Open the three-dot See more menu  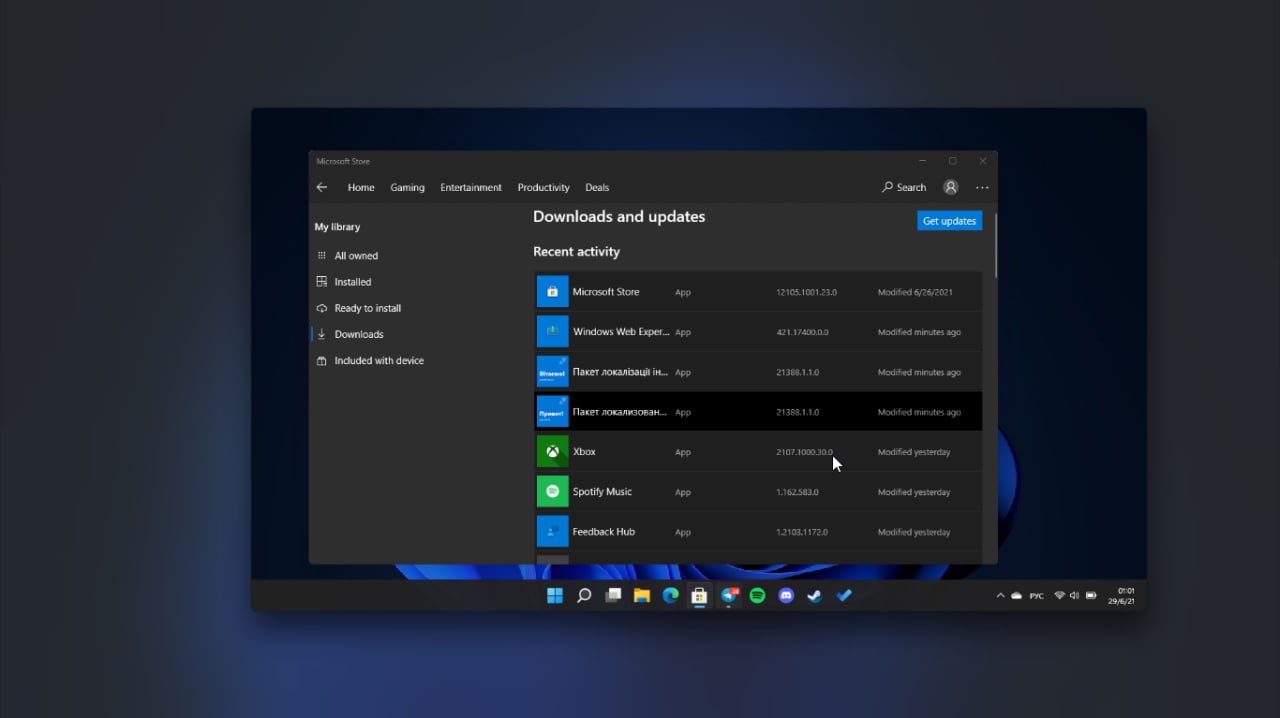982,187
